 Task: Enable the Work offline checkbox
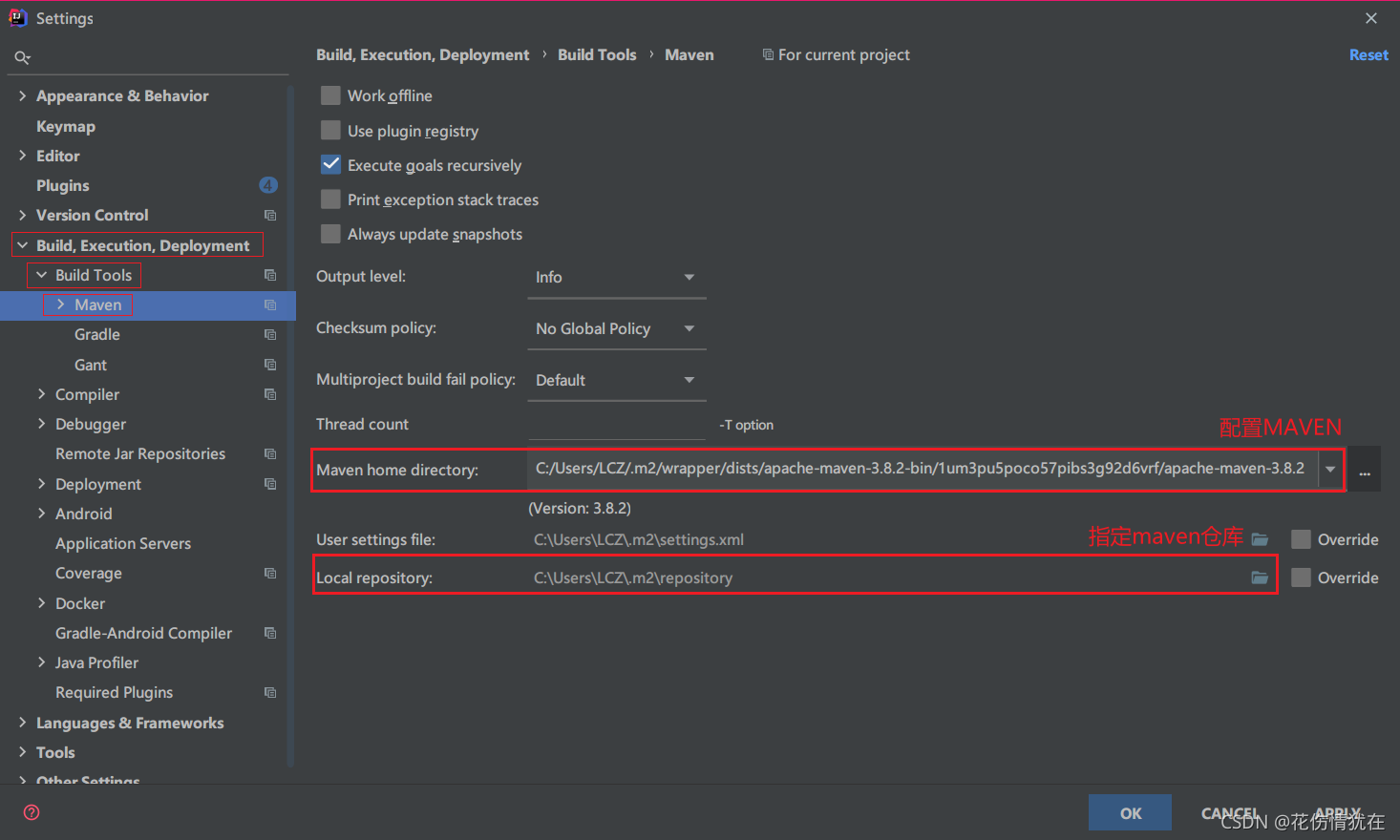(330, 95)
